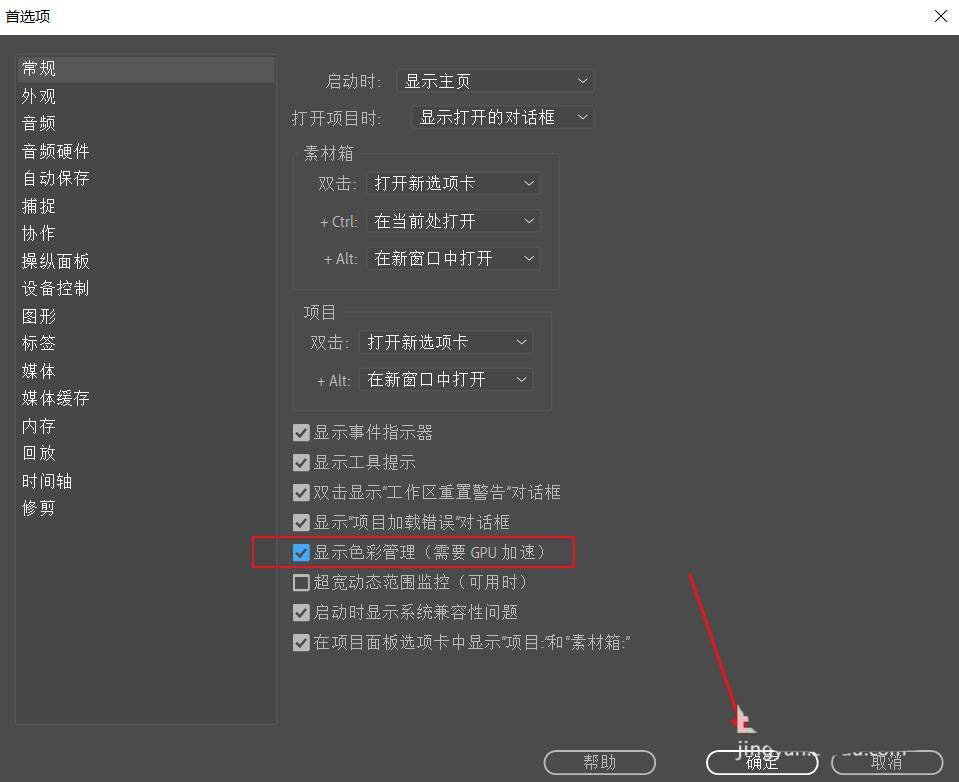Expand the 项目 double-click dropdown
The width and height of the screenshot is (959, 782).
pyautogui.click(x=446, y=342)
